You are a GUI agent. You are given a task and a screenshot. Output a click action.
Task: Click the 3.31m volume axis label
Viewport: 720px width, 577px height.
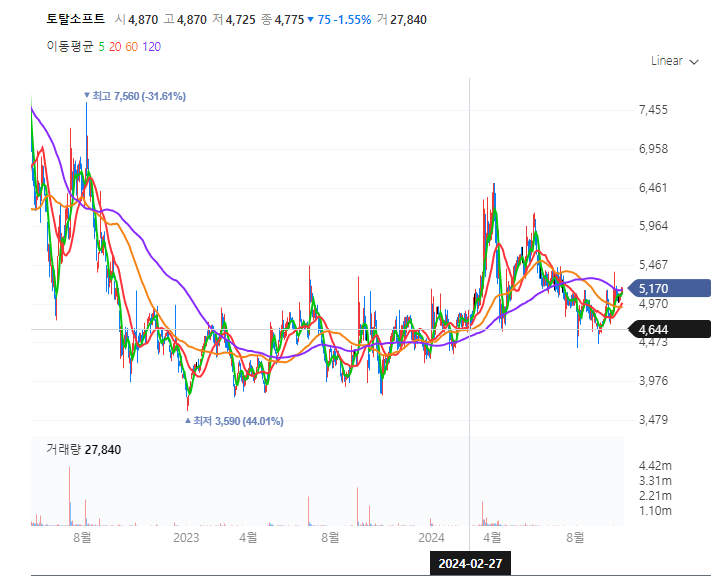pos(655,482)
